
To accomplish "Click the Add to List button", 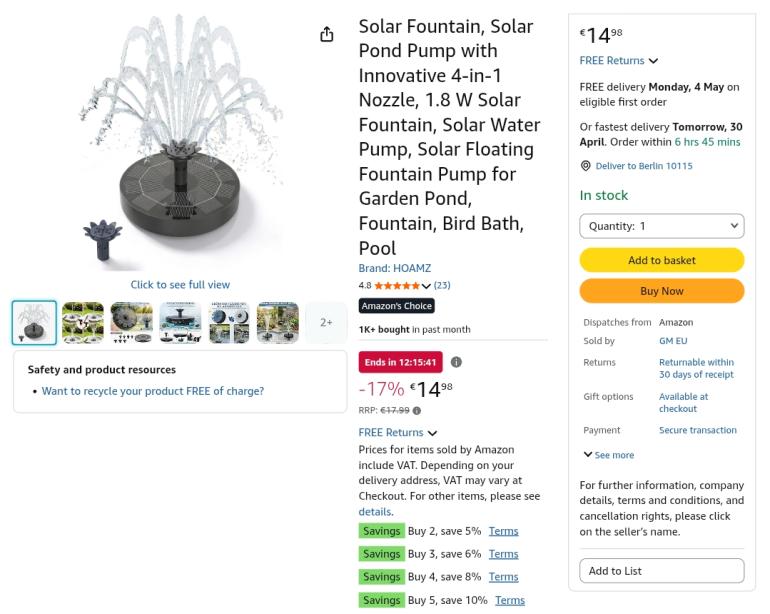I will 662,571.
